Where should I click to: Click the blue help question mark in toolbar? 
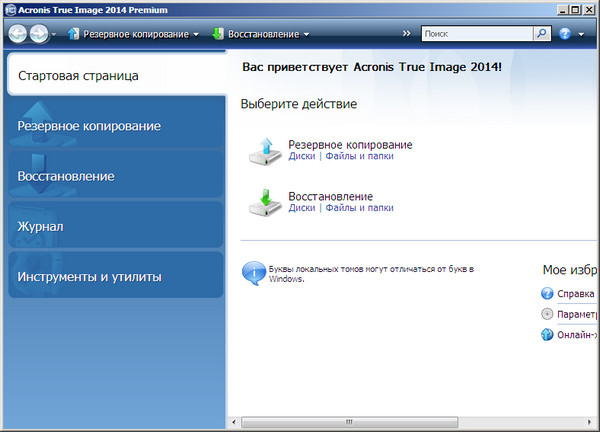(565, 33)
